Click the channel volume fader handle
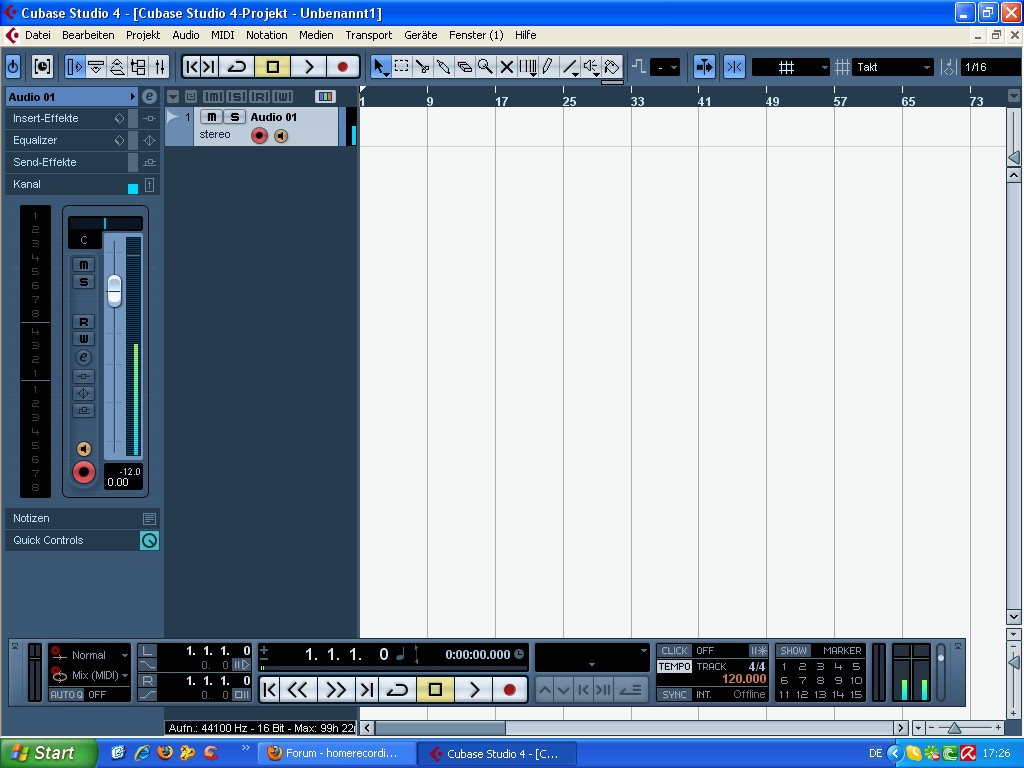Viewport: 1024px width, 768px height. pos(114,291)
